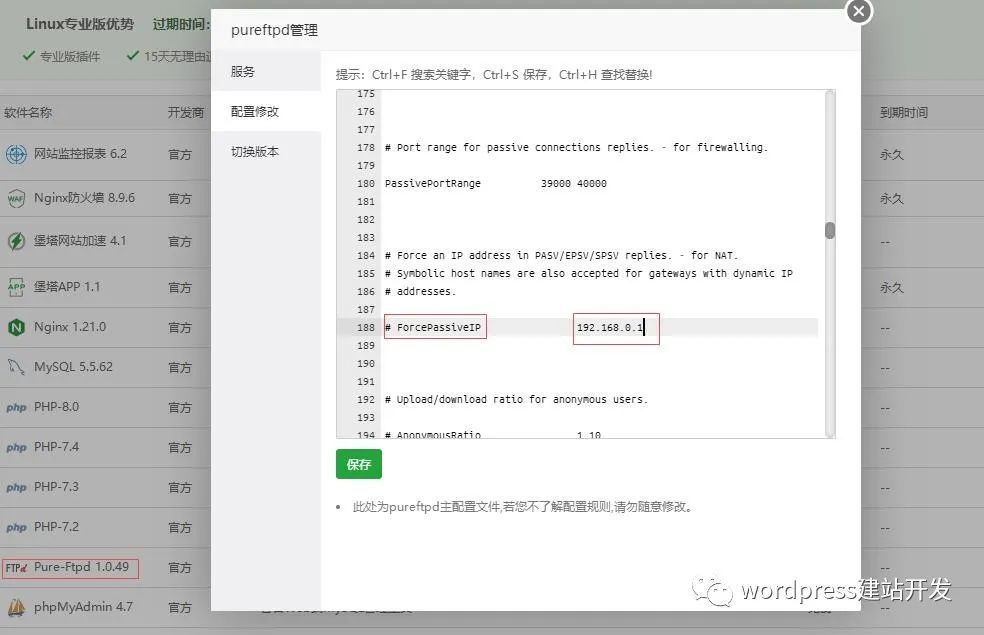Click line number 176 in the gutter

tap(366, 112)
